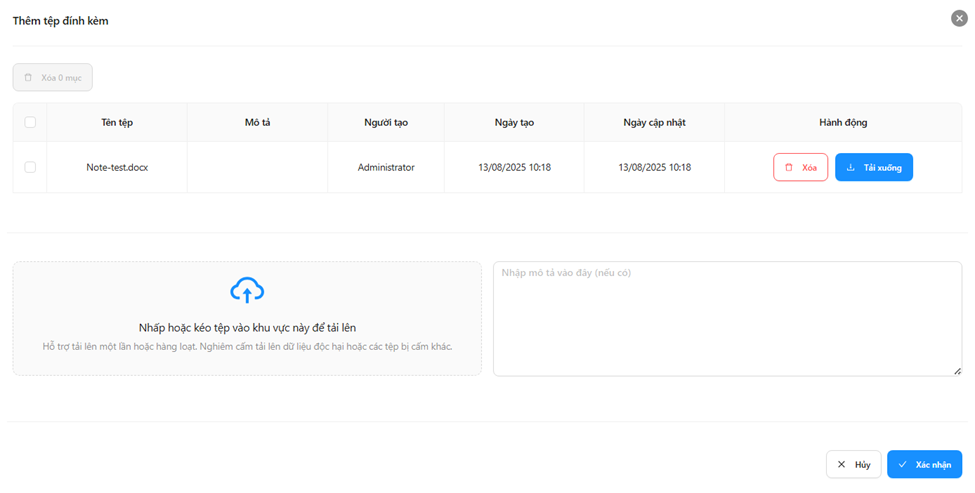This screenshot has height=493, width=975.
Task: Click the "Hành động" column header
Action: pyautogui.click(x=843, y=123)
